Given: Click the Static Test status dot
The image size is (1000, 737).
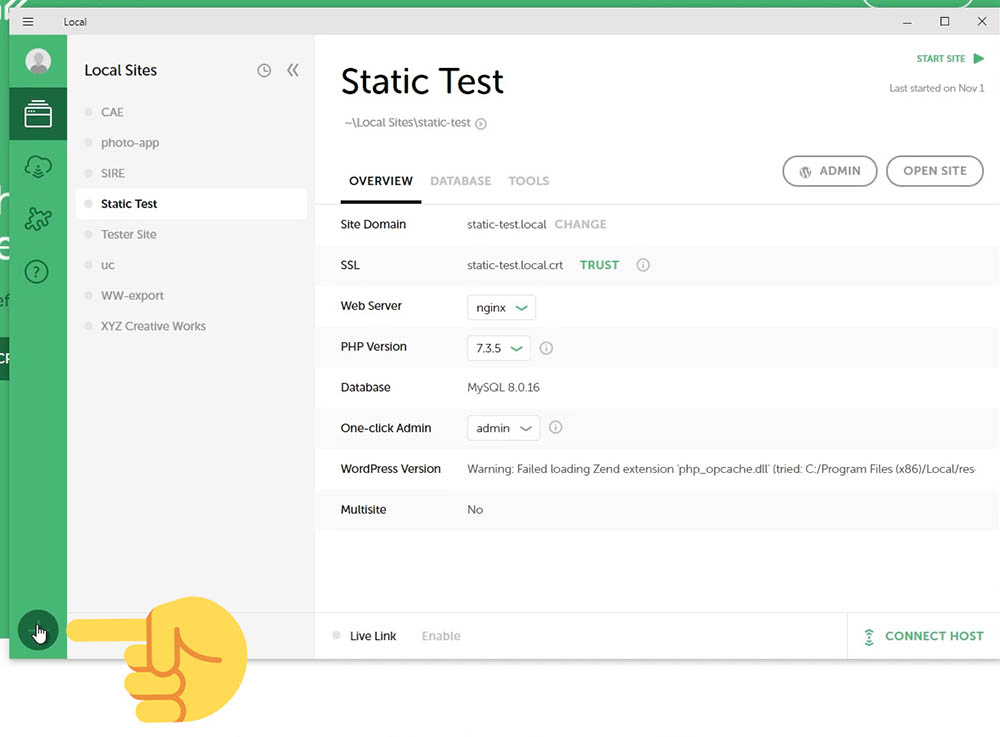Looking at the screenshot, I should 89,204.
